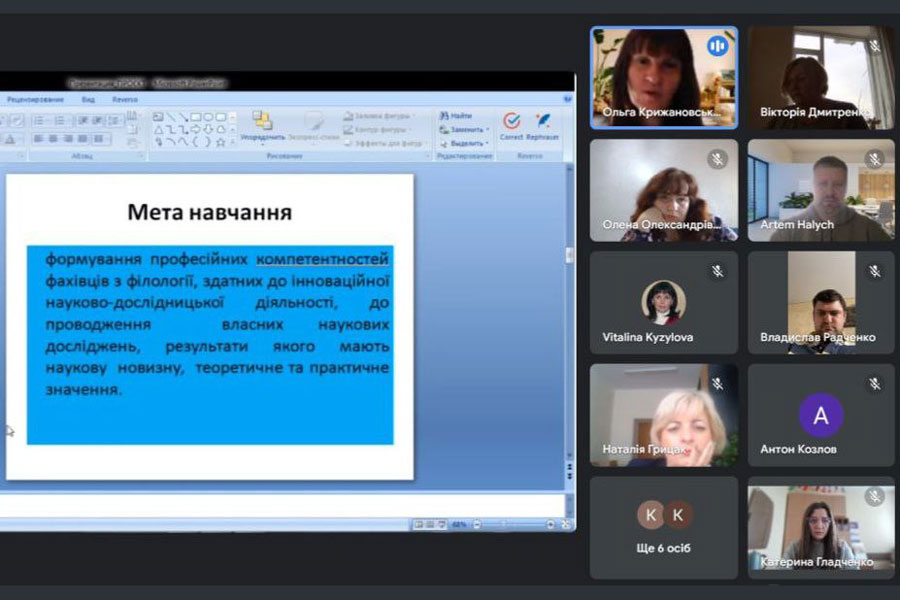The height and width of the screenshot is (600, 900).
Task: Click the zoom out minus button
Action: pyautogui.click(x=476, y=524)
